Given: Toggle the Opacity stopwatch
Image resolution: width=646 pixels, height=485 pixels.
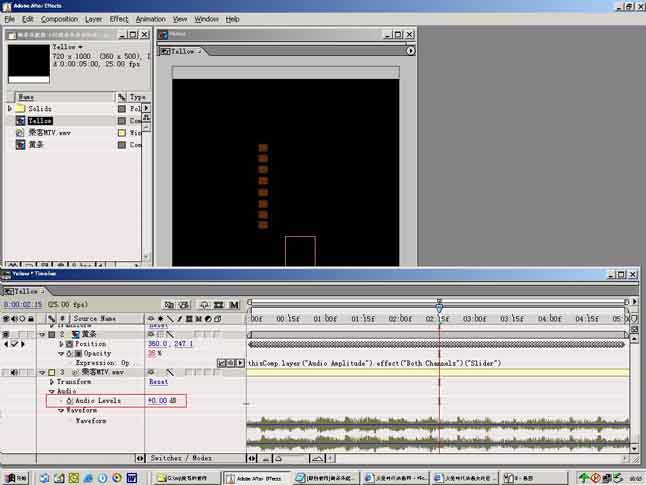Looking at the screenshot, I should (69, 354).
